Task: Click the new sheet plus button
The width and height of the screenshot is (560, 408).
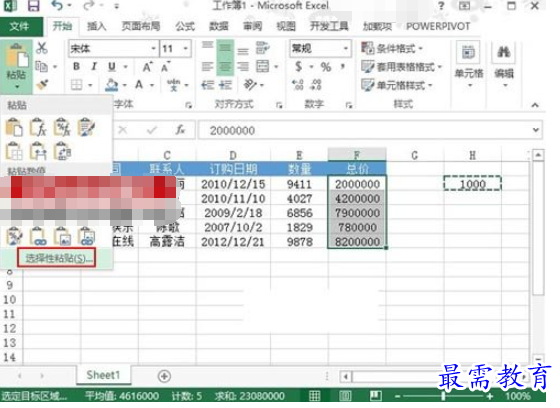Action: 164,376
